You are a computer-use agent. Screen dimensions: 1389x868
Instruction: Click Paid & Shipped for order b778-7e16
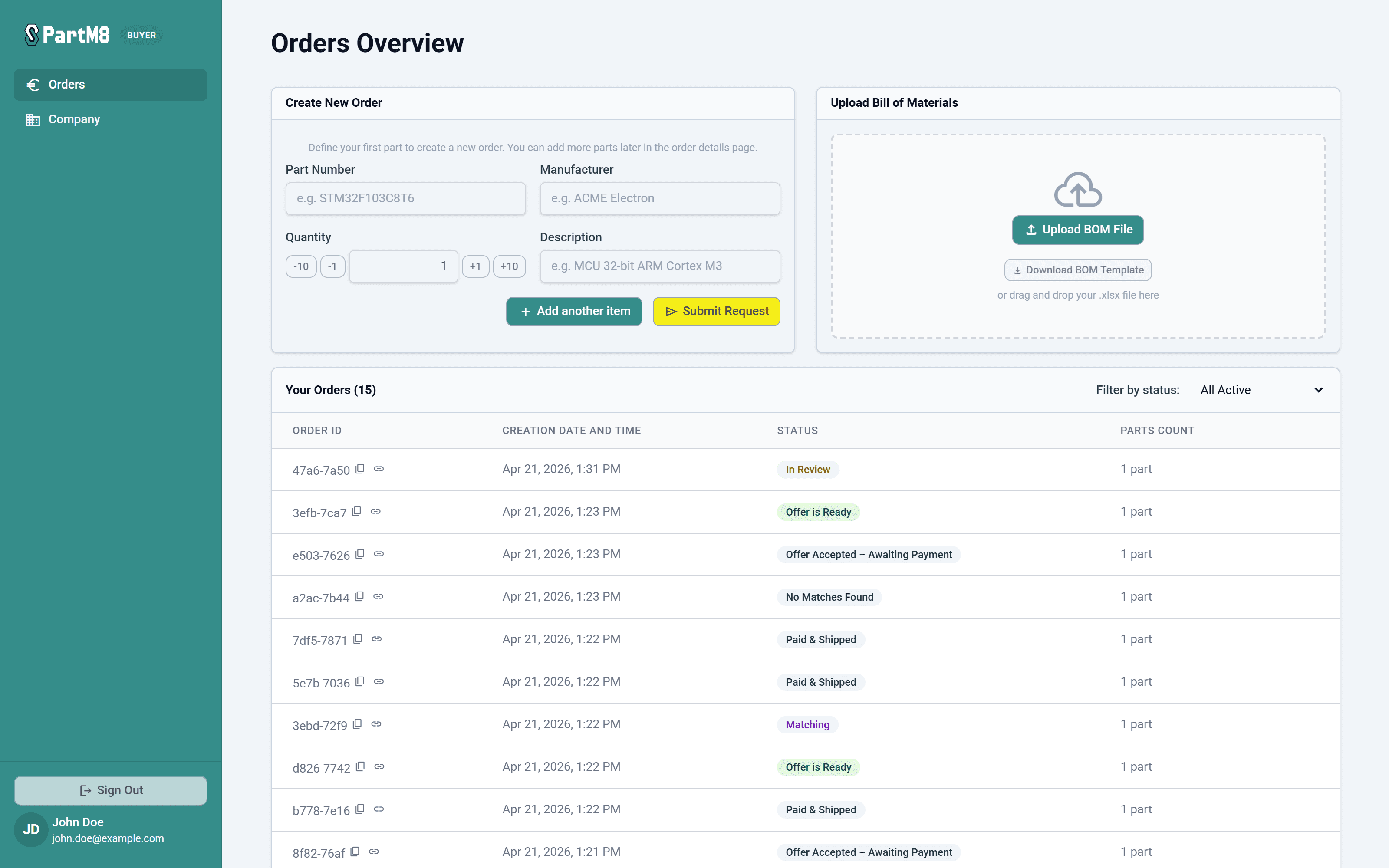pos(821,809)
